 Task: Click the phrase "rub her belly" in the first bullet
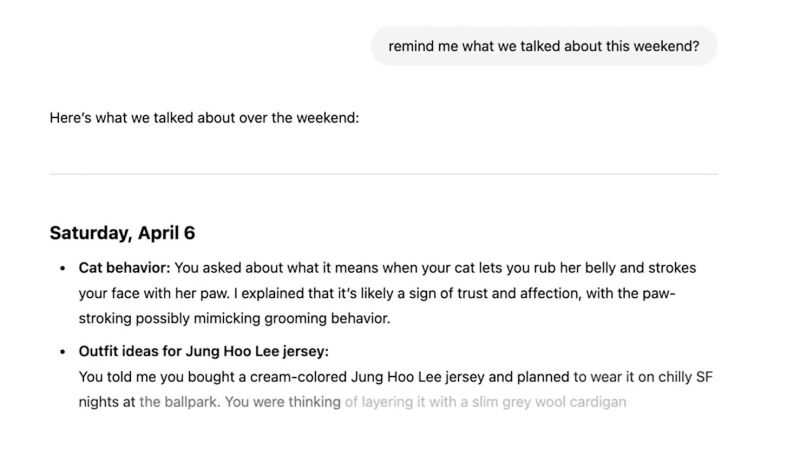click(557, 268)
